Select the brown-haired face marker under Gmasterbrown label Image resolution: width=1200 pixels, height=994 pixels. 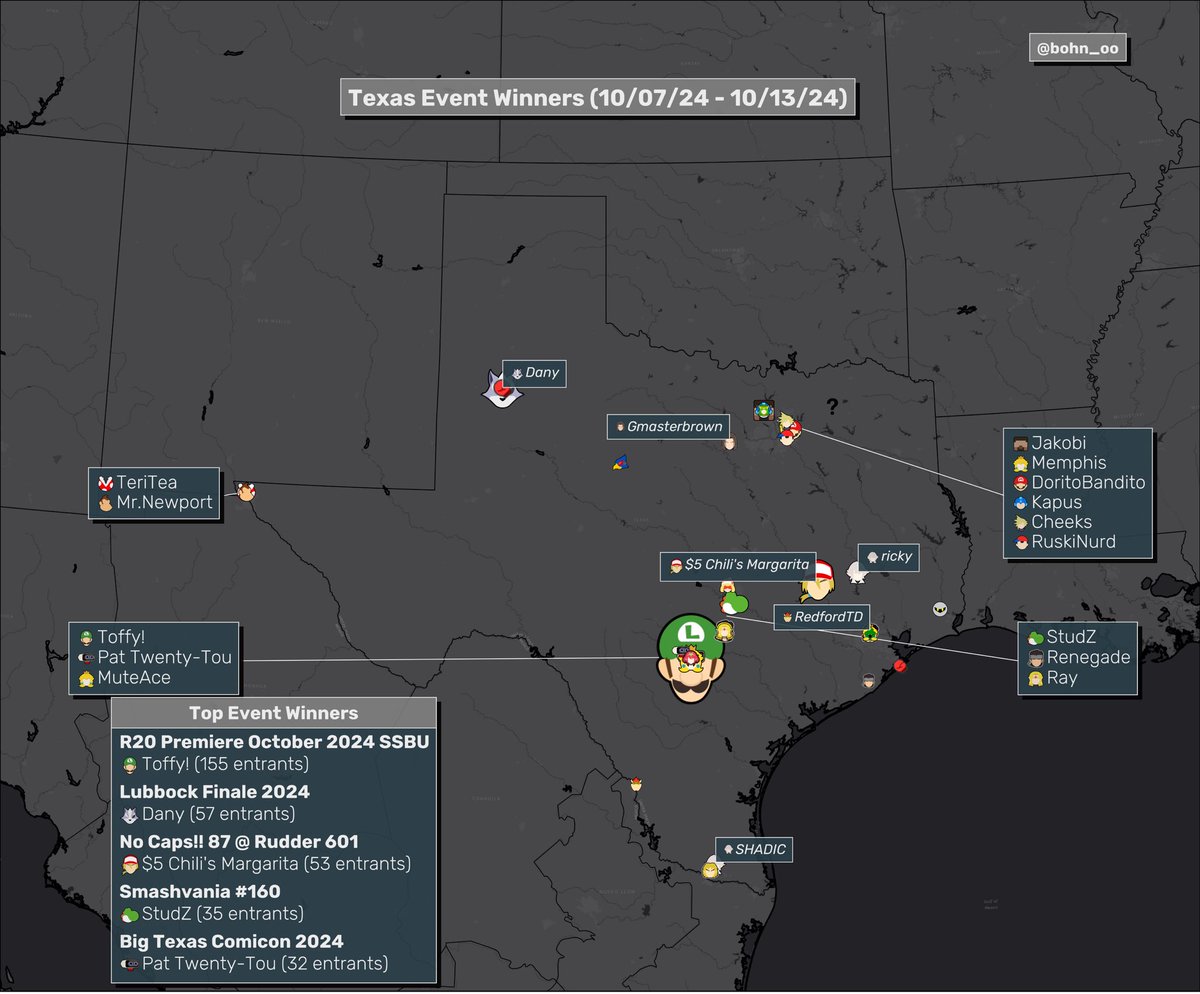click(x=729, y=442)
